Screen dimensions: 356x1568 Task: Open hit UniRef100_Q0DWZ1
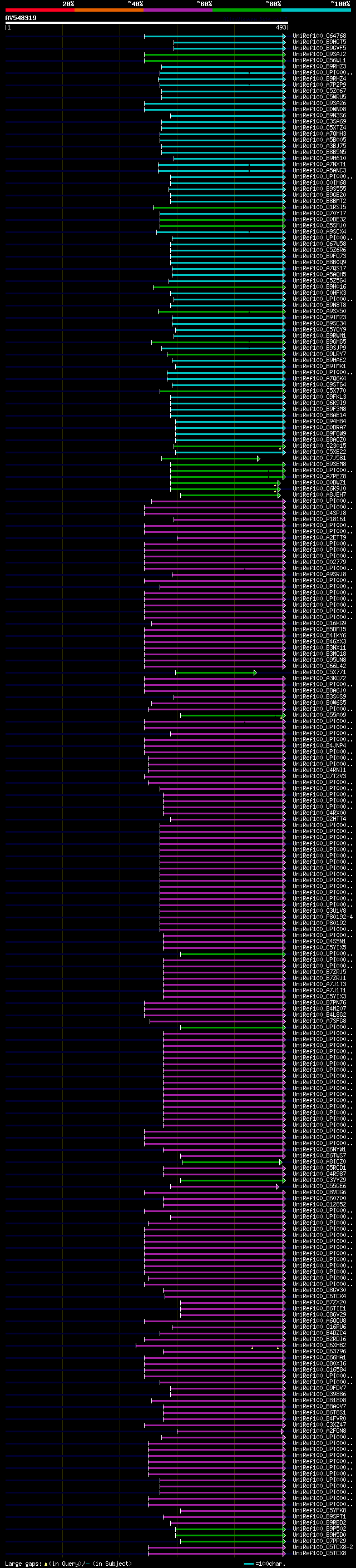point(319,483)
